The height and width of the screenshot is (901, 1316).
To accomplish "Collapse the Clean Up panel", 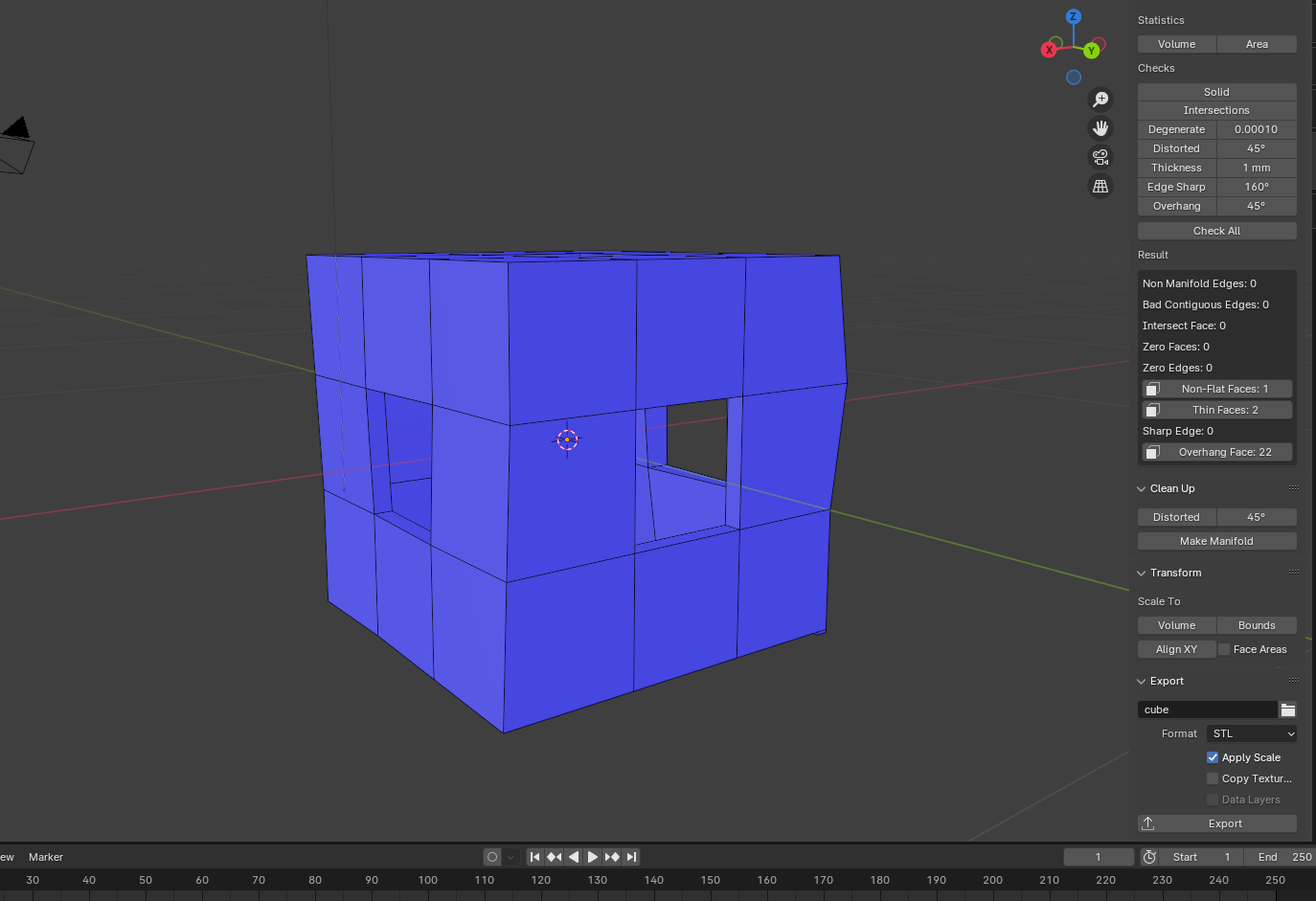I will 1142,488.
